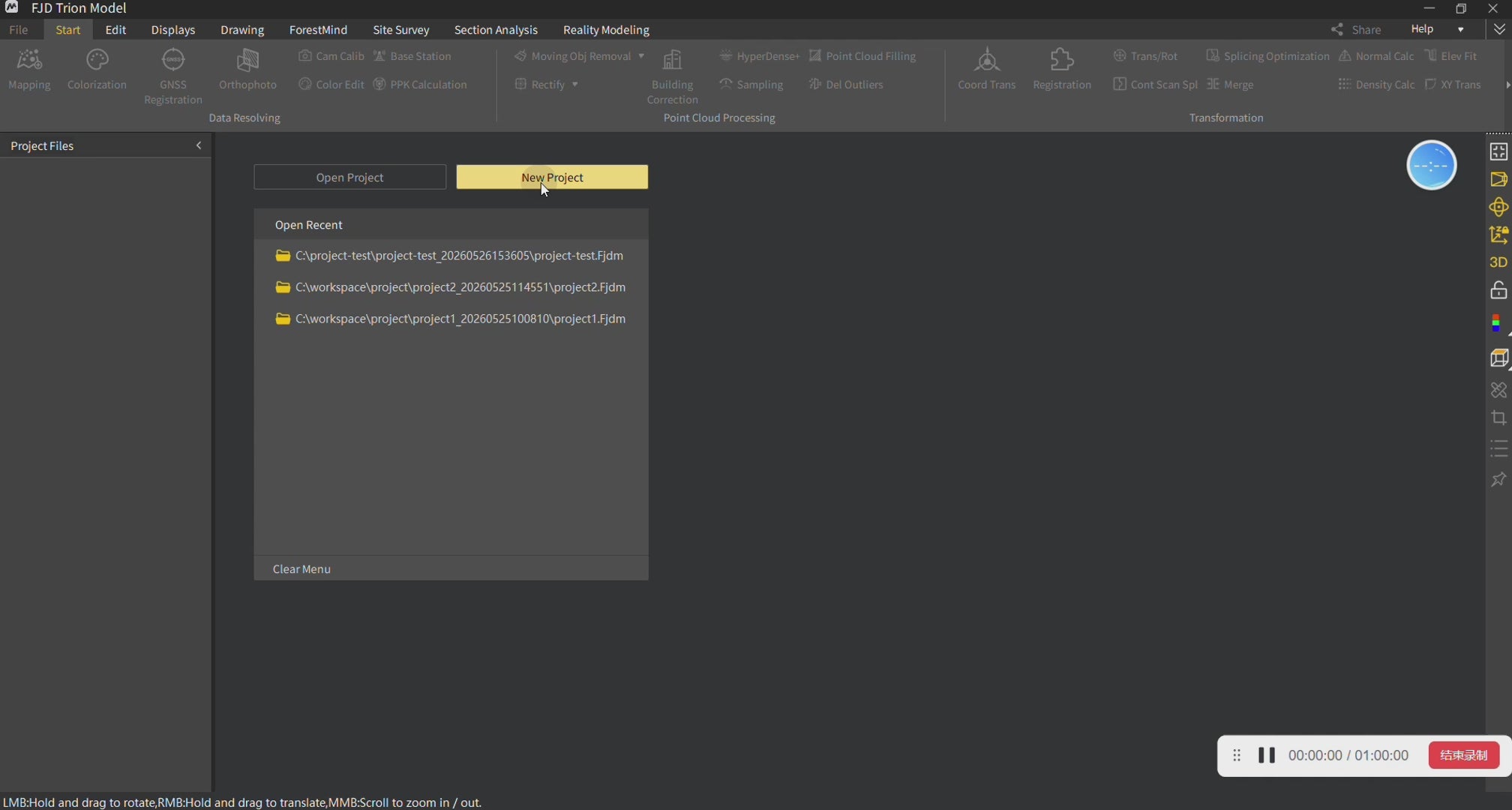Image resolution: width=1512 pixels, height=810 pixels.
Task: Click Clear Menu in recent list
Action: (x=301, y=569)
